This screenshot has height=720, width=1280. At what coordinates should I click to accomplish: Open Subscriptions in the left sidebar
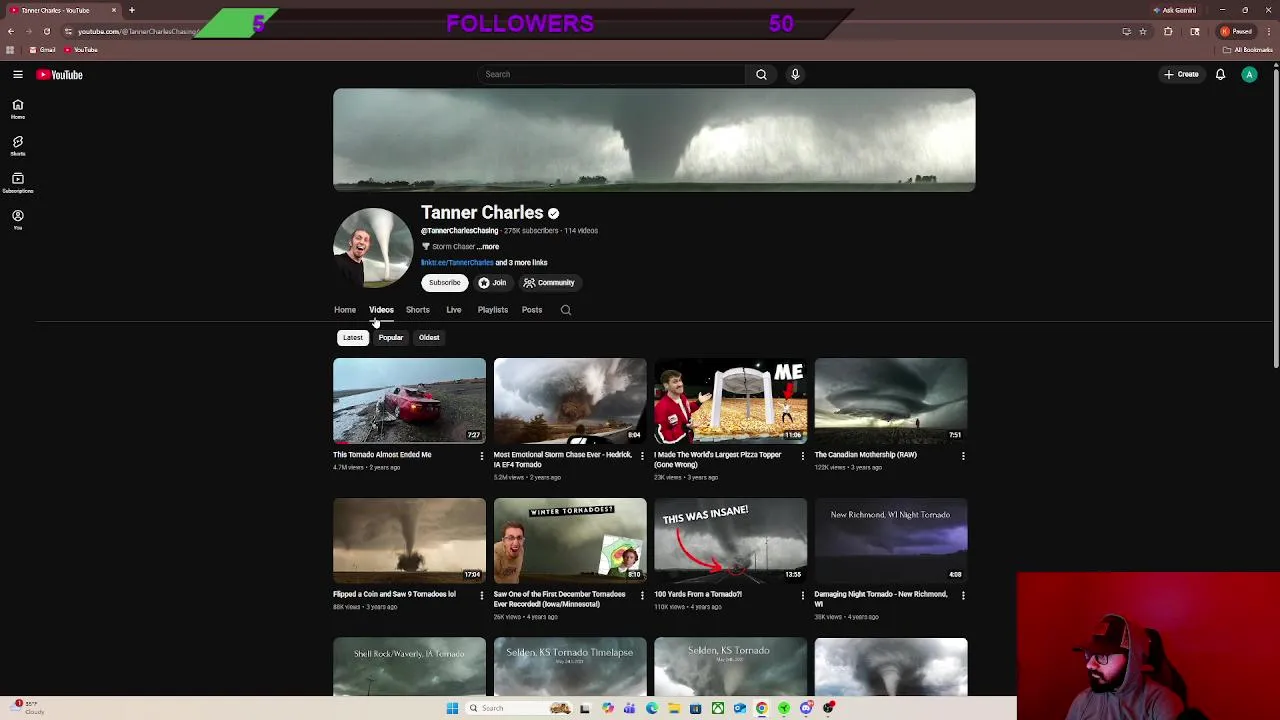[18, 183]
